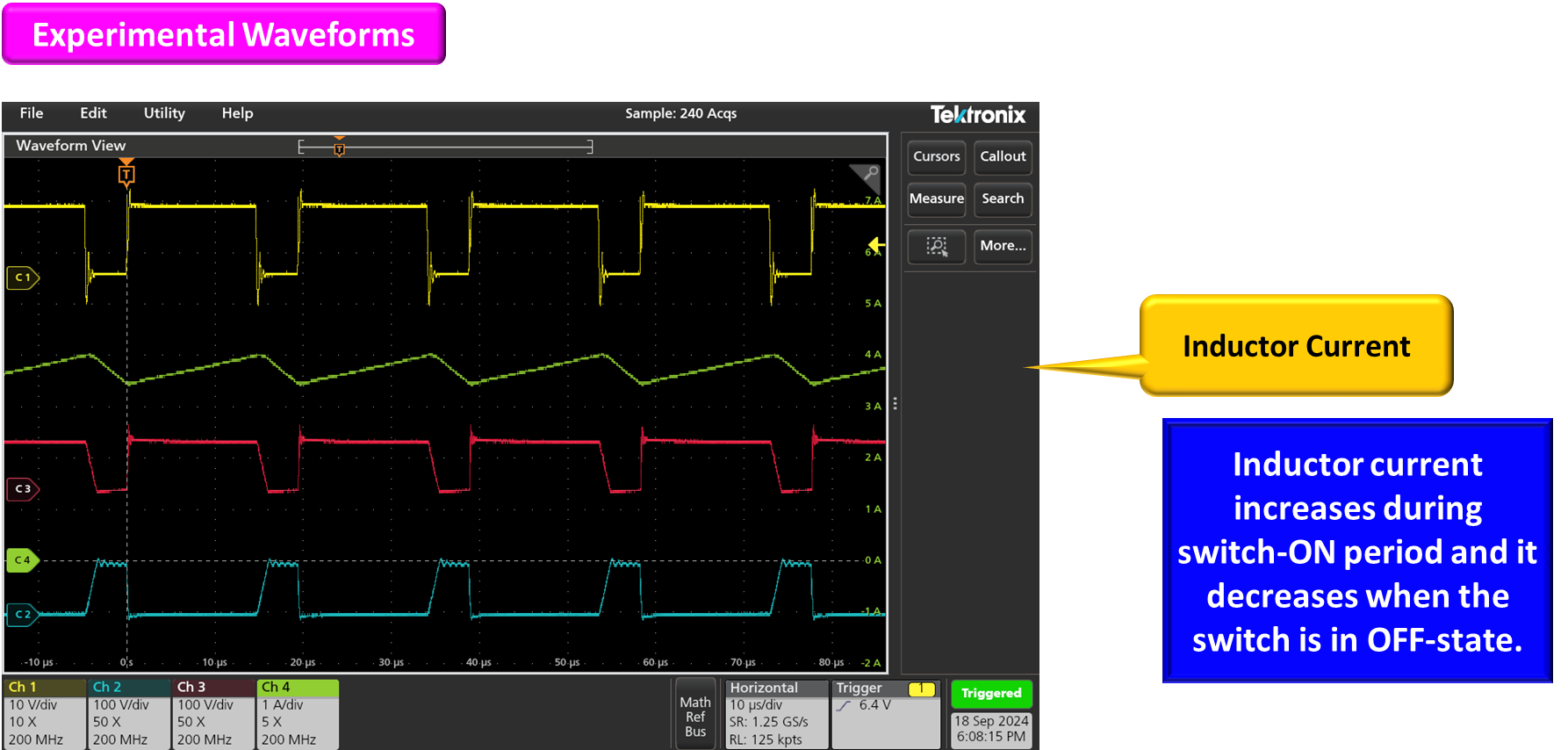Open the Utility menu
The image size is (1568, 750).
pyautogui.click(x=164, y=113)
